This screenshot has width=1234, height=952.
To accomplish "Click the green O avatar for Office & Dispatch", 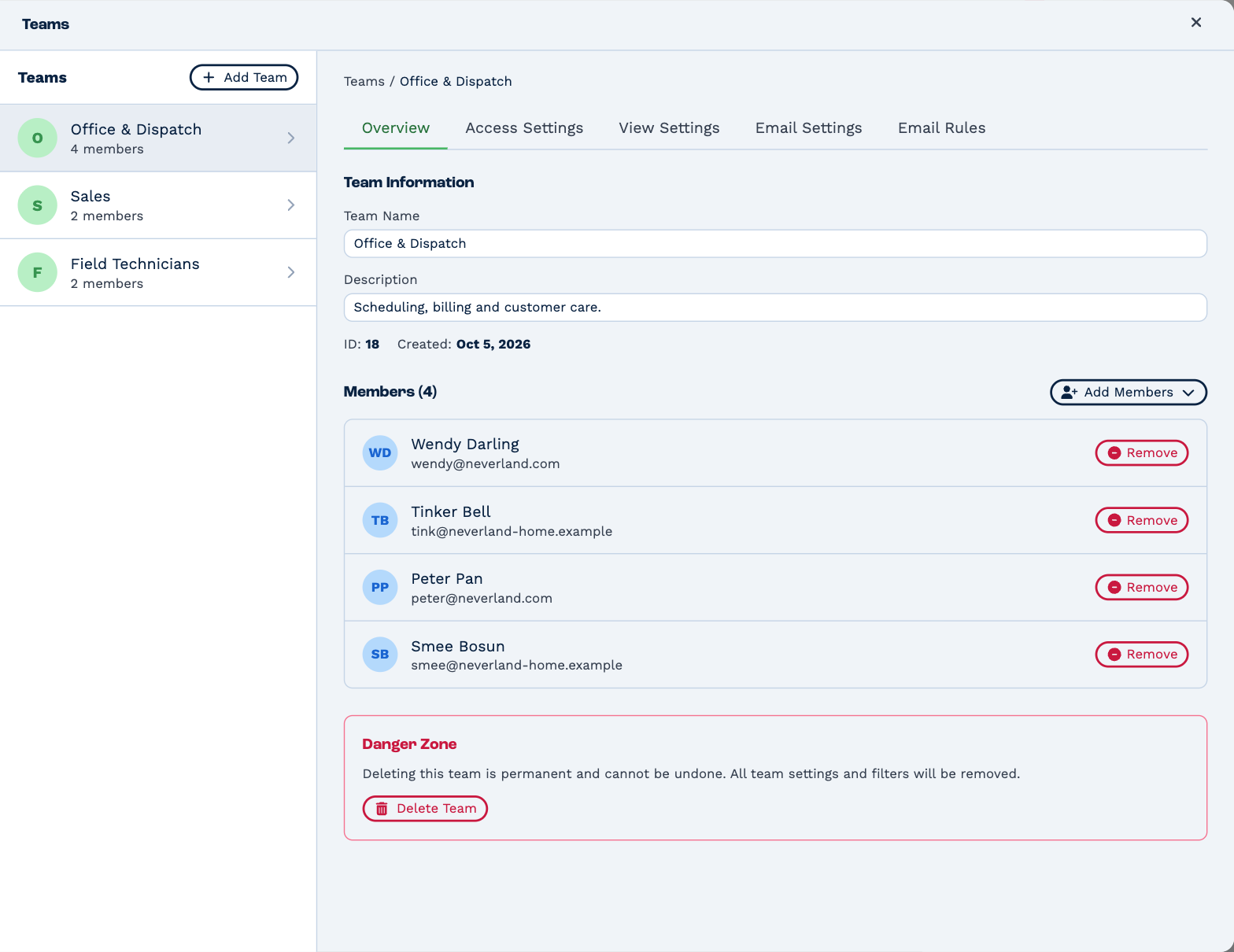I will pyautogui.click(x=38, y=138).
